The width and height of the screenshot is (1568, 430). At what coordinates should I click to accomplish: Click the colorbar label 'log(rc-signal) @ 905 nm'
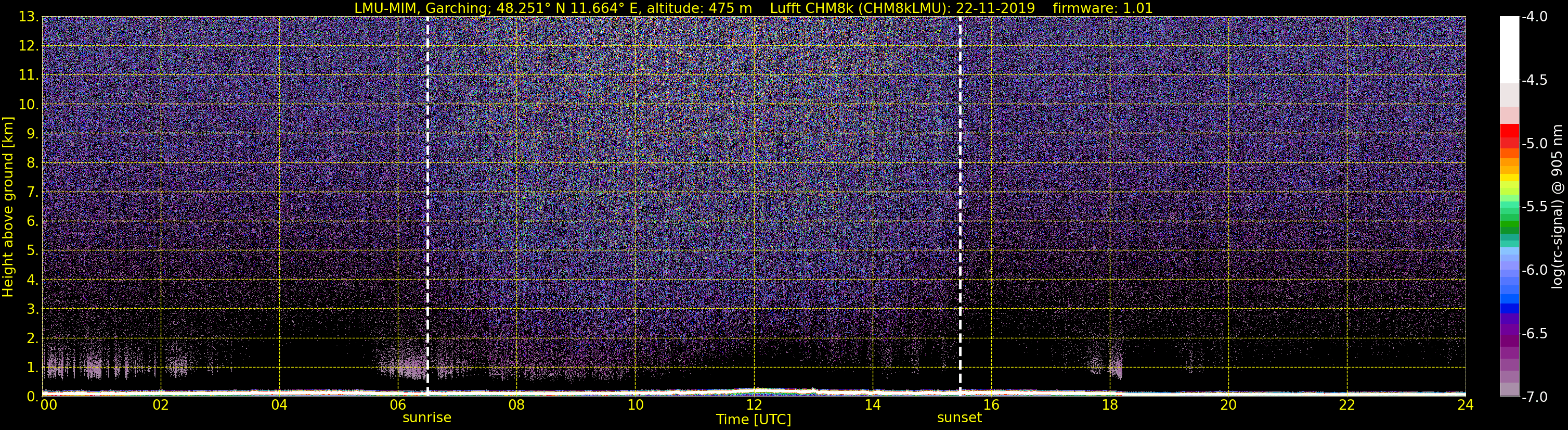pos(1558,207)
